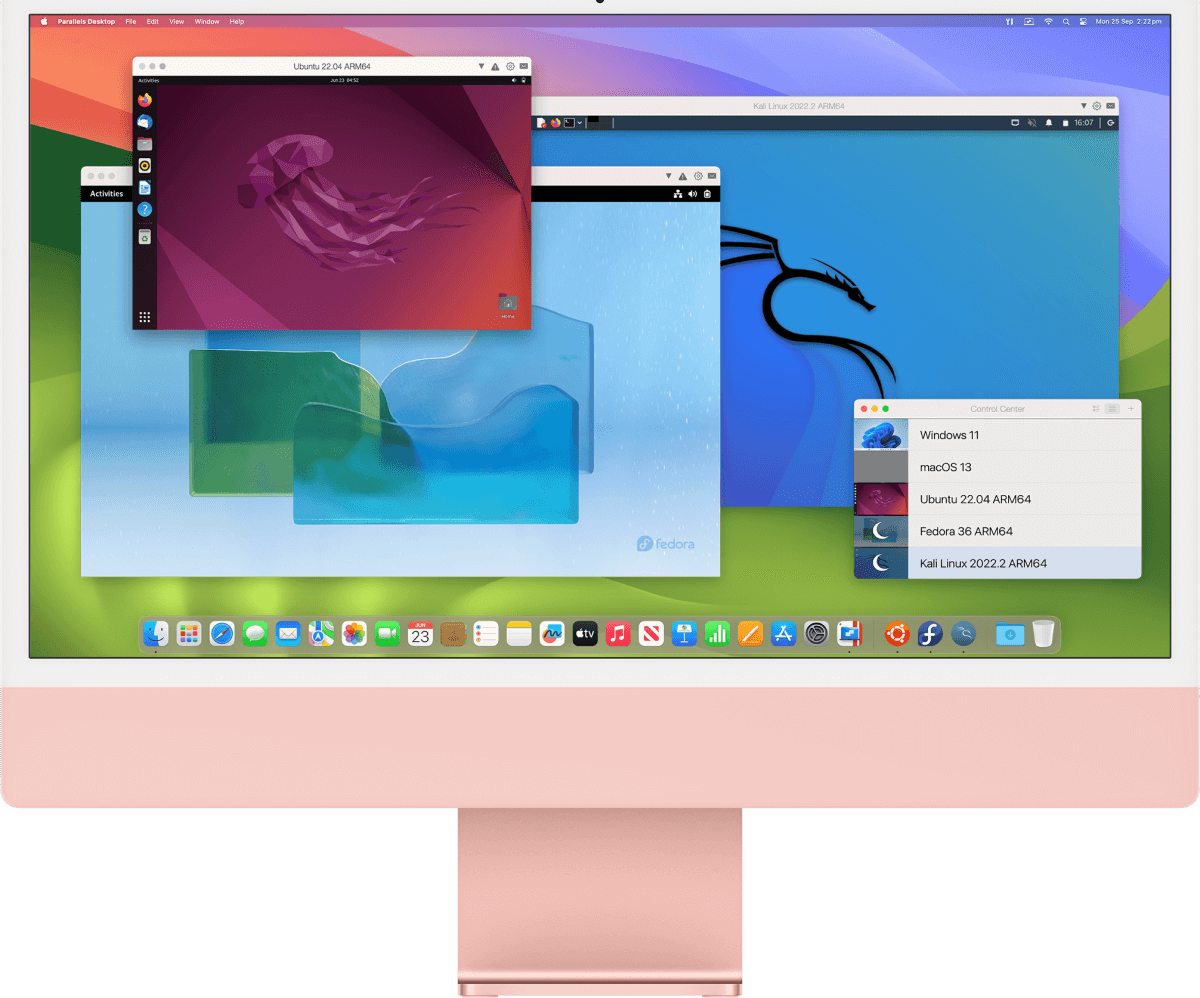Screen dimensions: 1200x998
Task: Add a new VM with plus button
Action: [x=1131, y=409]
